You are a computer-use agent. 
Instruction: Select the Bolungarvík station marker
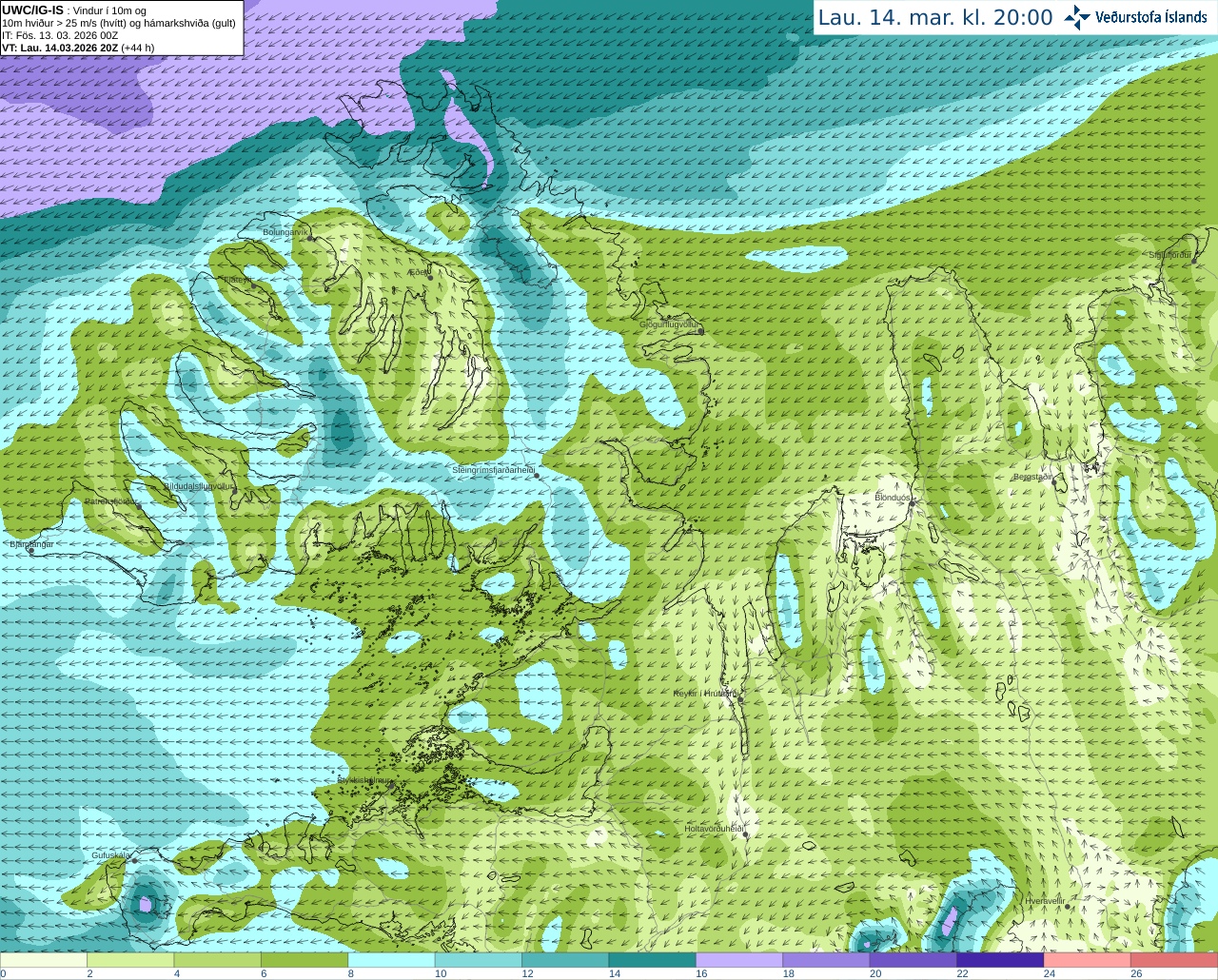(310, 238)
